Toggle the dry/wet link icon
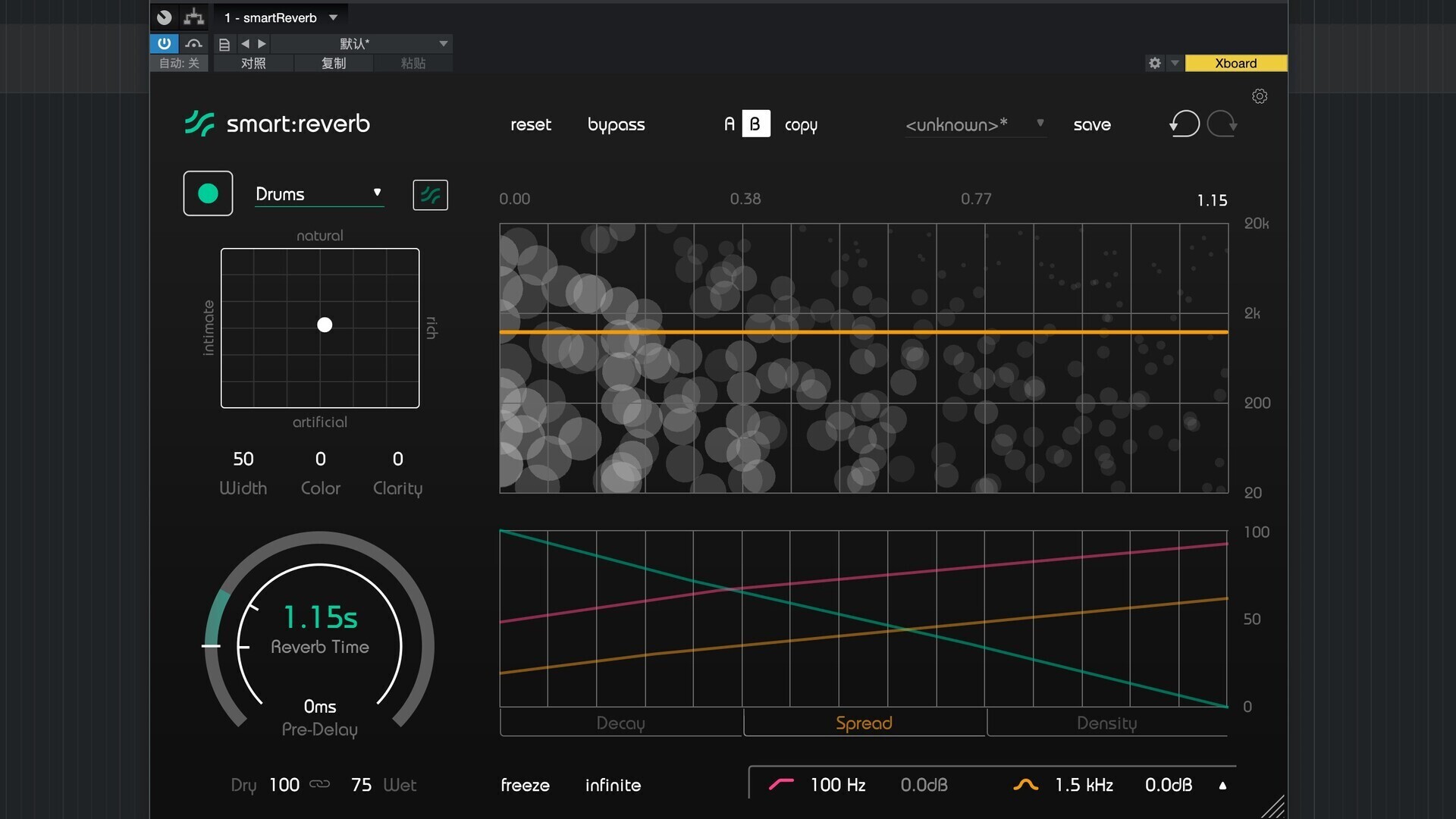The height and width of the screenshot is (819, 1456). (x=320, y=784)
